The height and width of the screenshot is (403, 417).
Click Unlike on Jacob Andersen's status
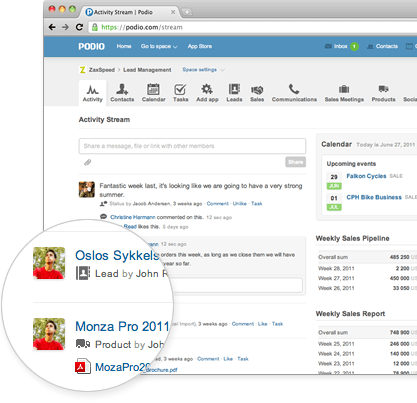[240, 203]
